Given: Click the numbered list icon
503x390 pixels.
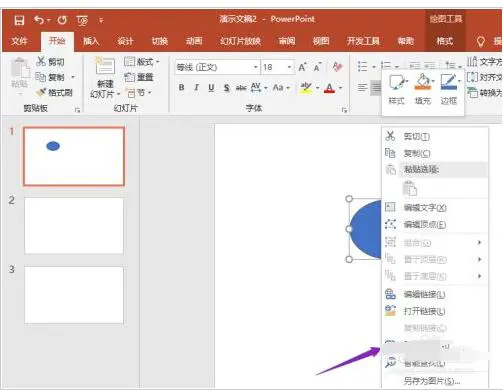Looking at the screenshot, I should [386, 66].
